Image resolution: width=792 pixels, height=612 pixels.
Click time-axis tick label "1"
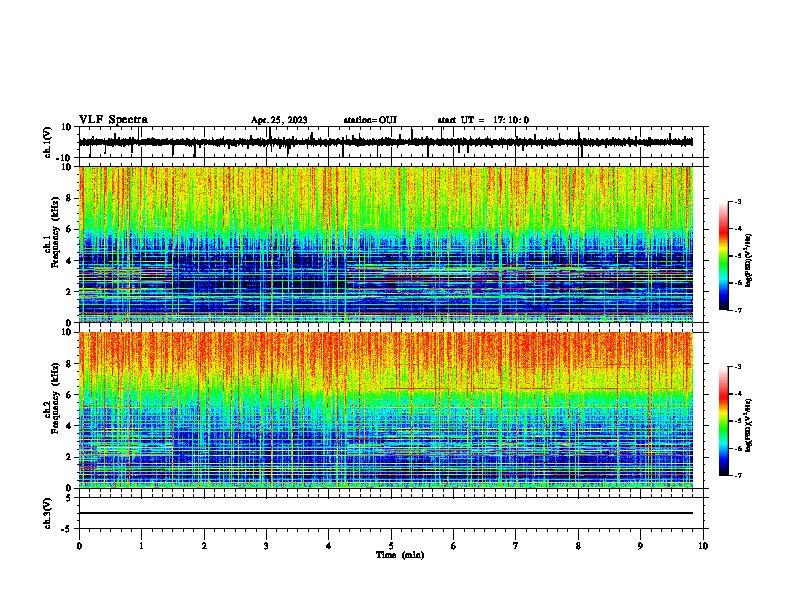click(141, 546)
